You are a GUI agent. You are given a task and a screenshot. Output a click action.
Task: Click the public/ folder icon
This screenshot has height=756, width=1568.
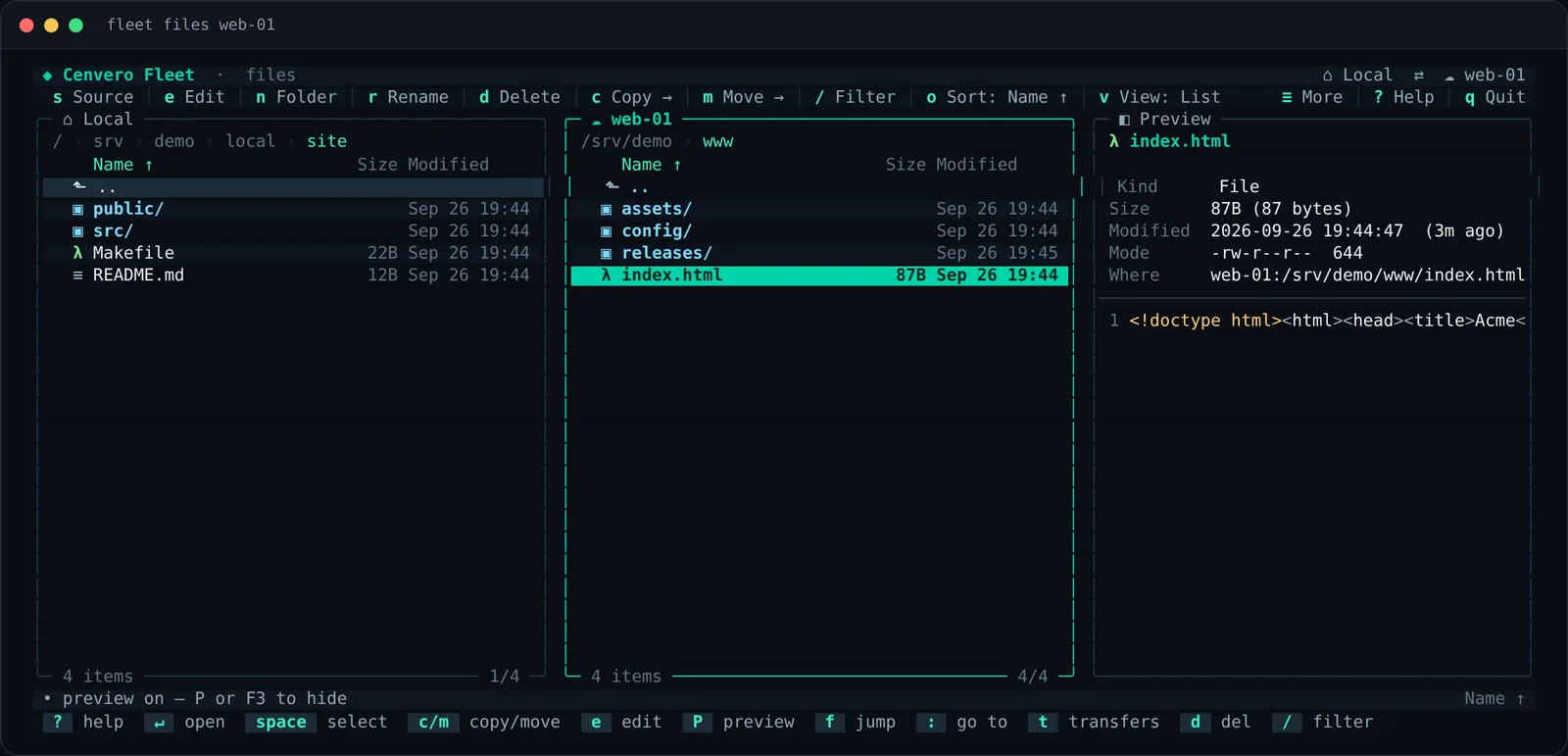pos(77,209)
